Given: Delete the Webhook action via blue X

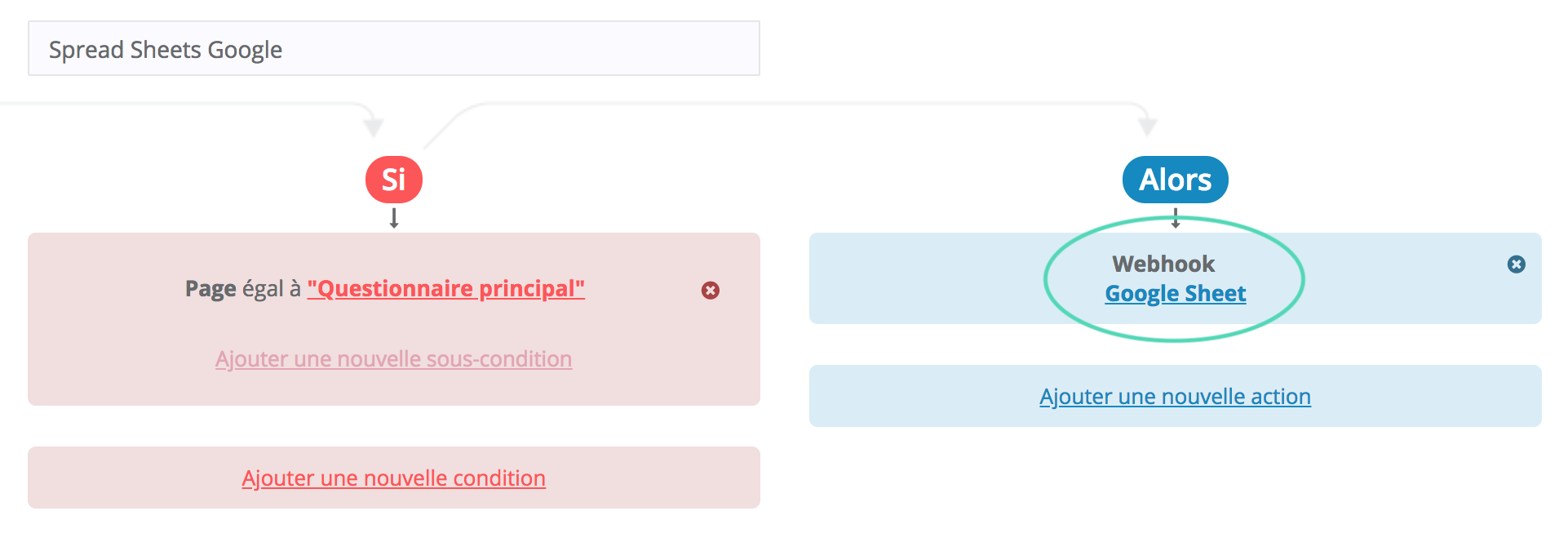Looking at the screenshot, I should pos(1517,264).
